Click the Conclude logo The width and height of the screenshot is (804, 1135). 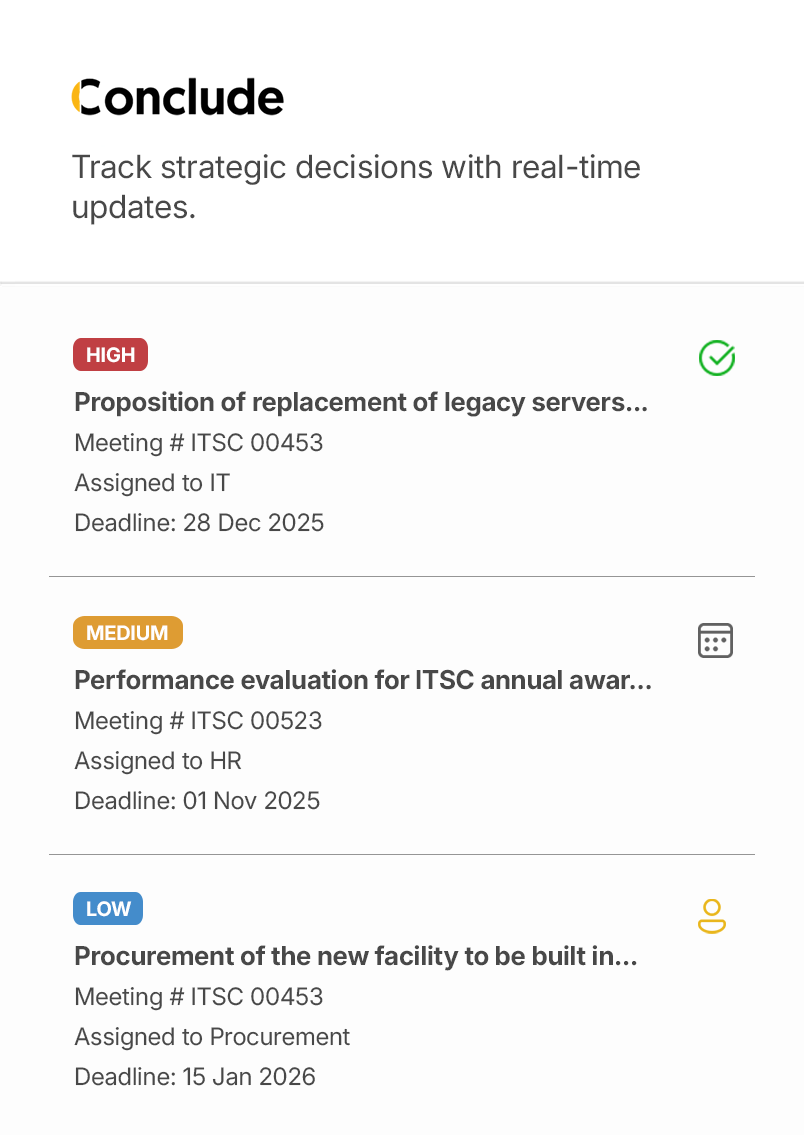(178, 97)
